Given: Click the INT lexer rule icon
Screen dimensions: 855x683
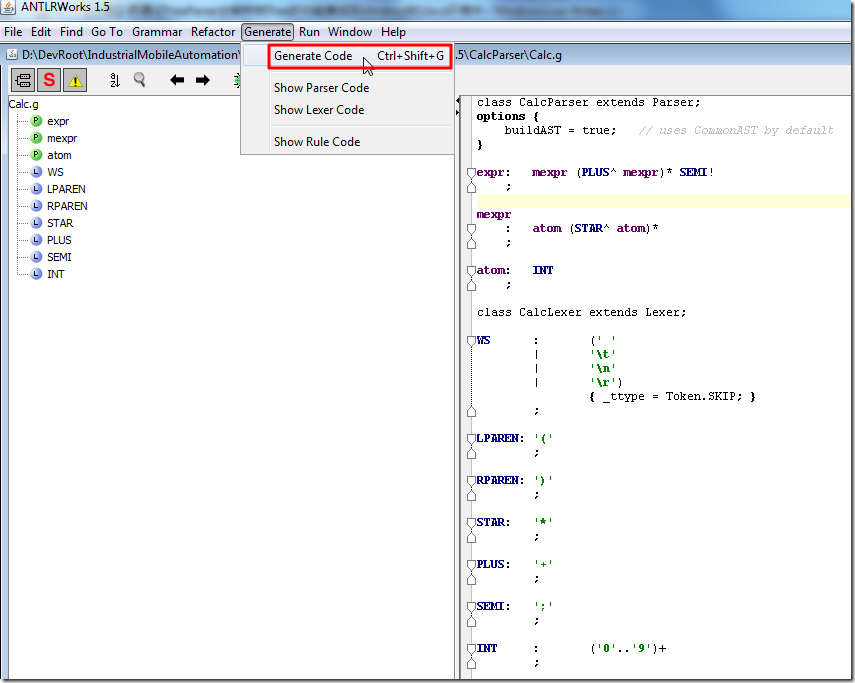Looking at the screenshot, I should (37, 274).
